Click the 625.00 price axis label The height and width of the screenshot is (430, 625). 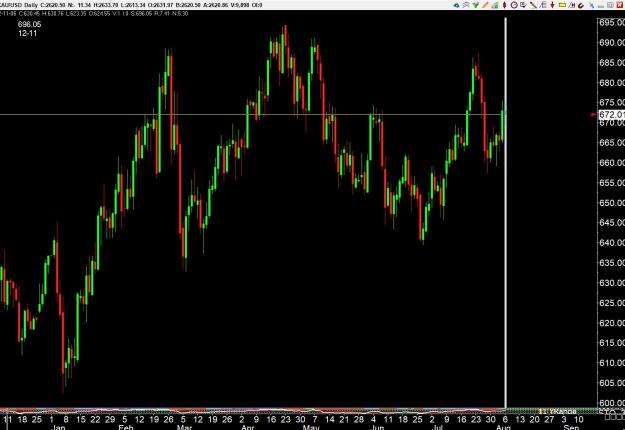pos(612,302)
